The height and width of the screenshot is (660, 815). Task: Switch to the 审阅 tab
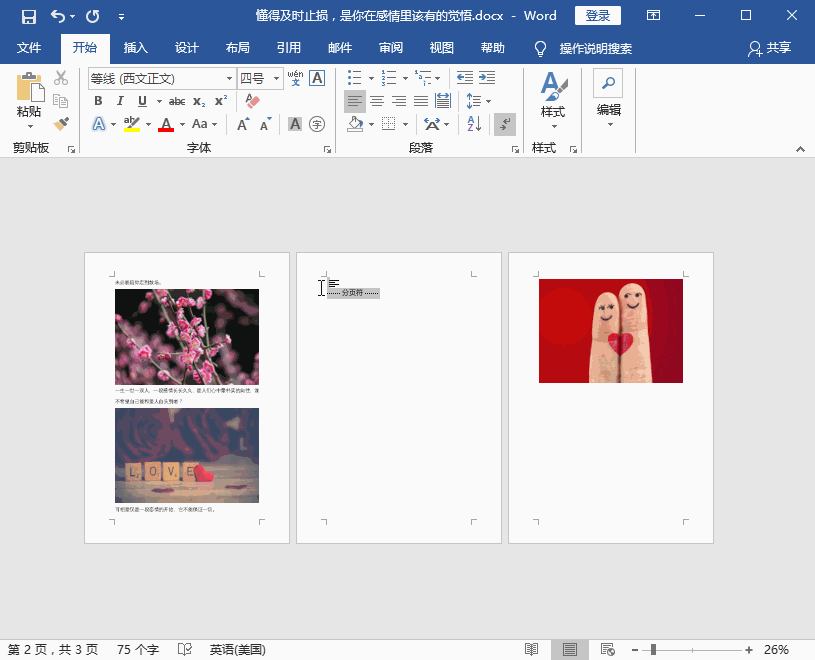click(x=391, y=48)
